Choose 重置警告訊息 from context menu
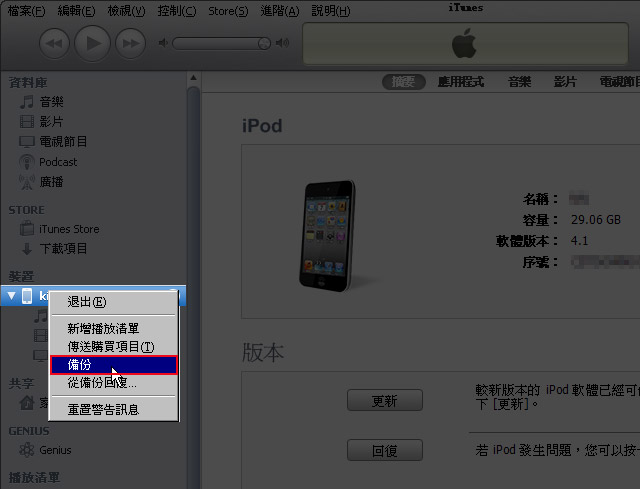640x489 pixels. tap(113, 409)
